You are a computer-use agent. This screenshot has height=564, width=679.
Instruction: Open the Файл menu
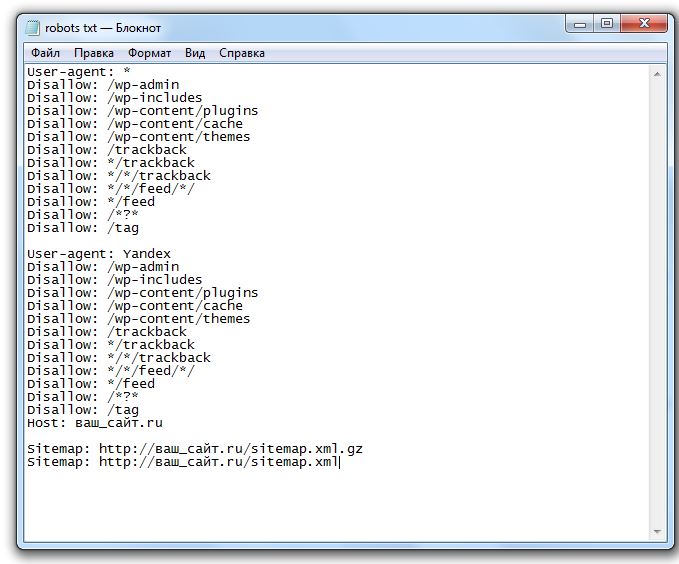[45, 52]
